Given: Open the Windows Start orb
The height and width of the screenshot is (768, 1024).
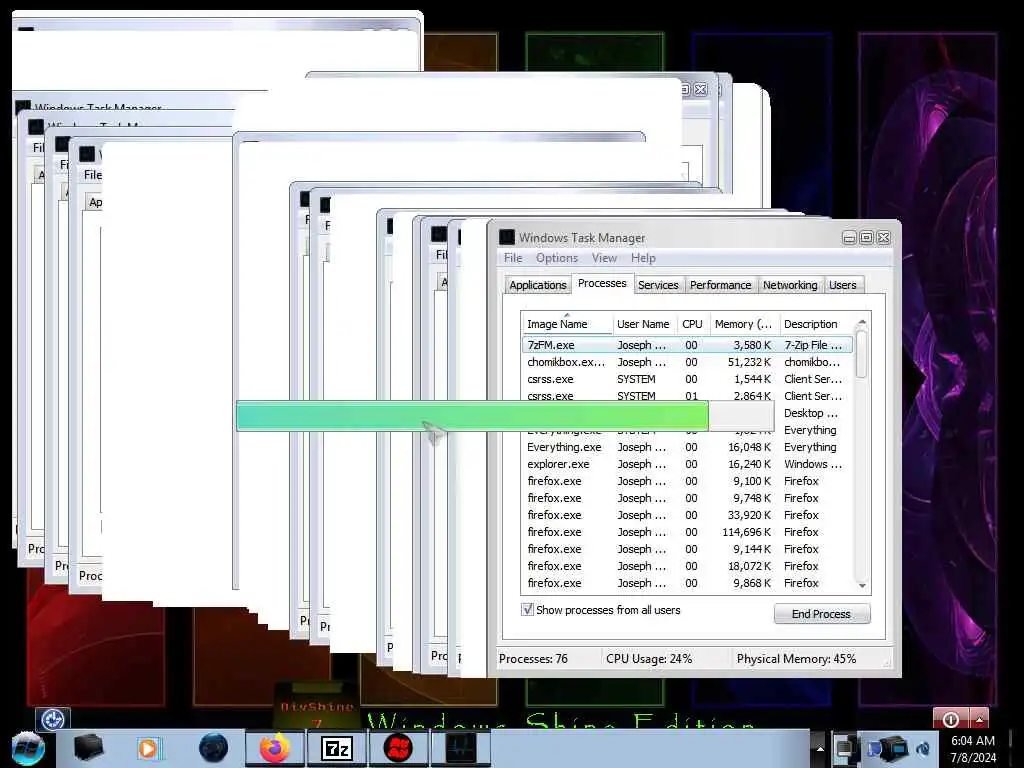Looking at the screenshot, I should 27,748.
